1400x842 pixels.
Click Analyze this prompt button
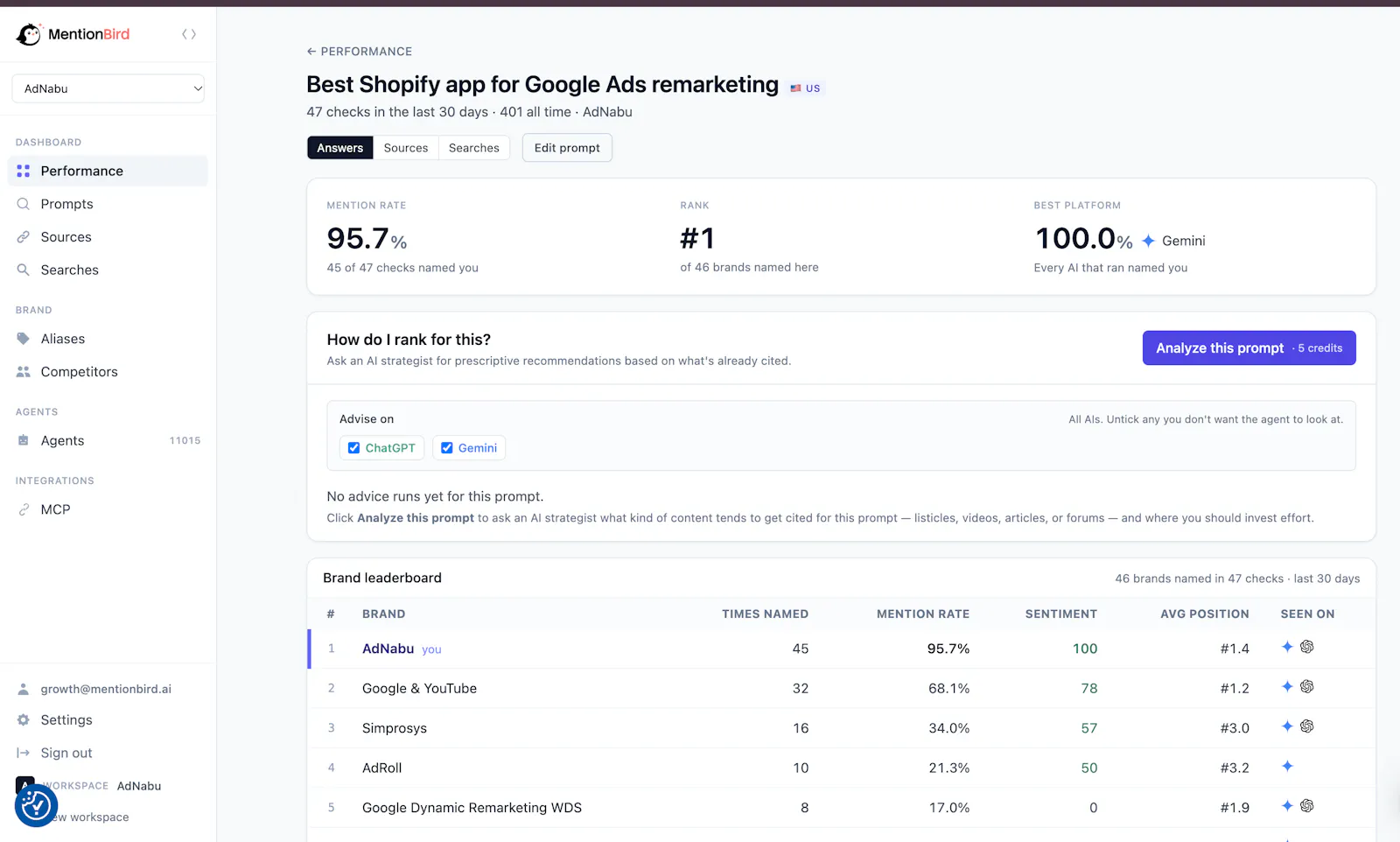pyautogui.click(x=1249, y=348)
